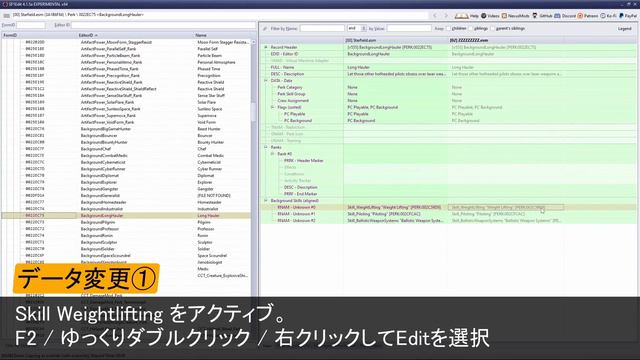Sort by the FormID column header
Viewport: 640px width, 360px height.
39,36
